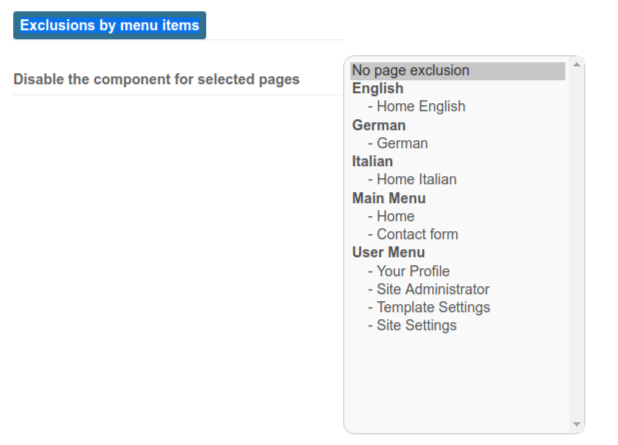Viewport: 618px width, 445px height.
Task: Click the 'Exclusions by menu items' heading
Action: 110,25
